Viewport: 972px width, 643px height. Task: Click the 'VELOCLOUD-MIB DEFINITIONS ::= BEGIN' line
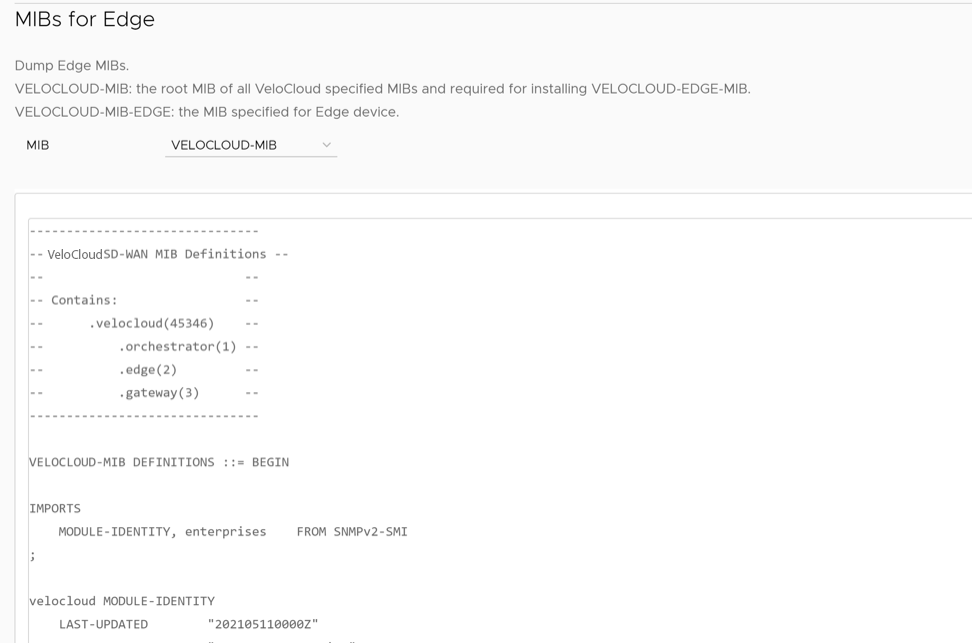(159, 462)
